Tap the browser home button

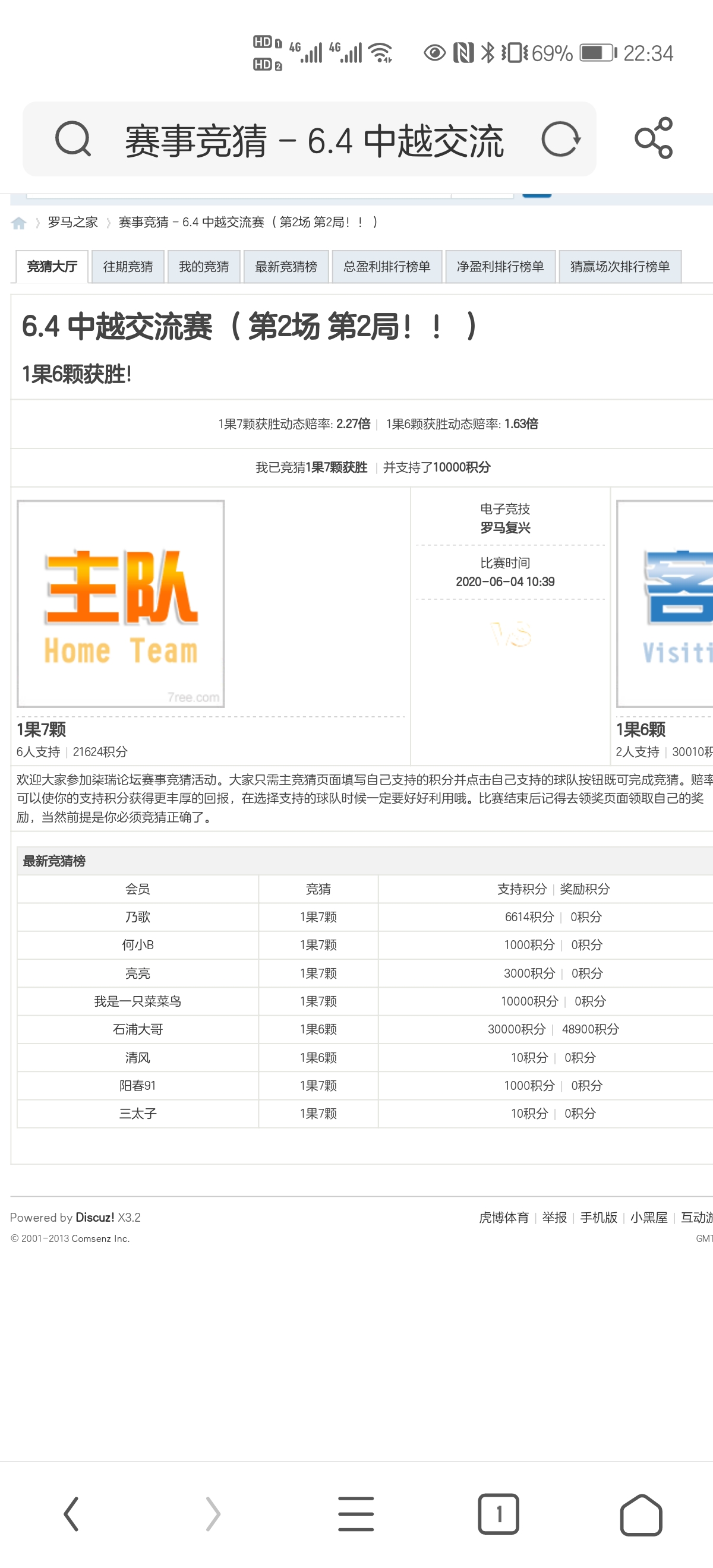pyautogui.click(x=641, y=1513)
